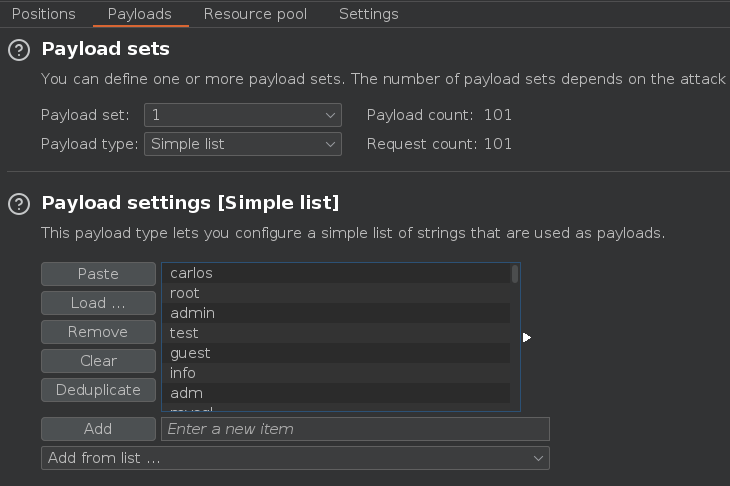Click the Paste button
Screen dimensions: 730x486
pyautogui.click(x=98, y=274)
